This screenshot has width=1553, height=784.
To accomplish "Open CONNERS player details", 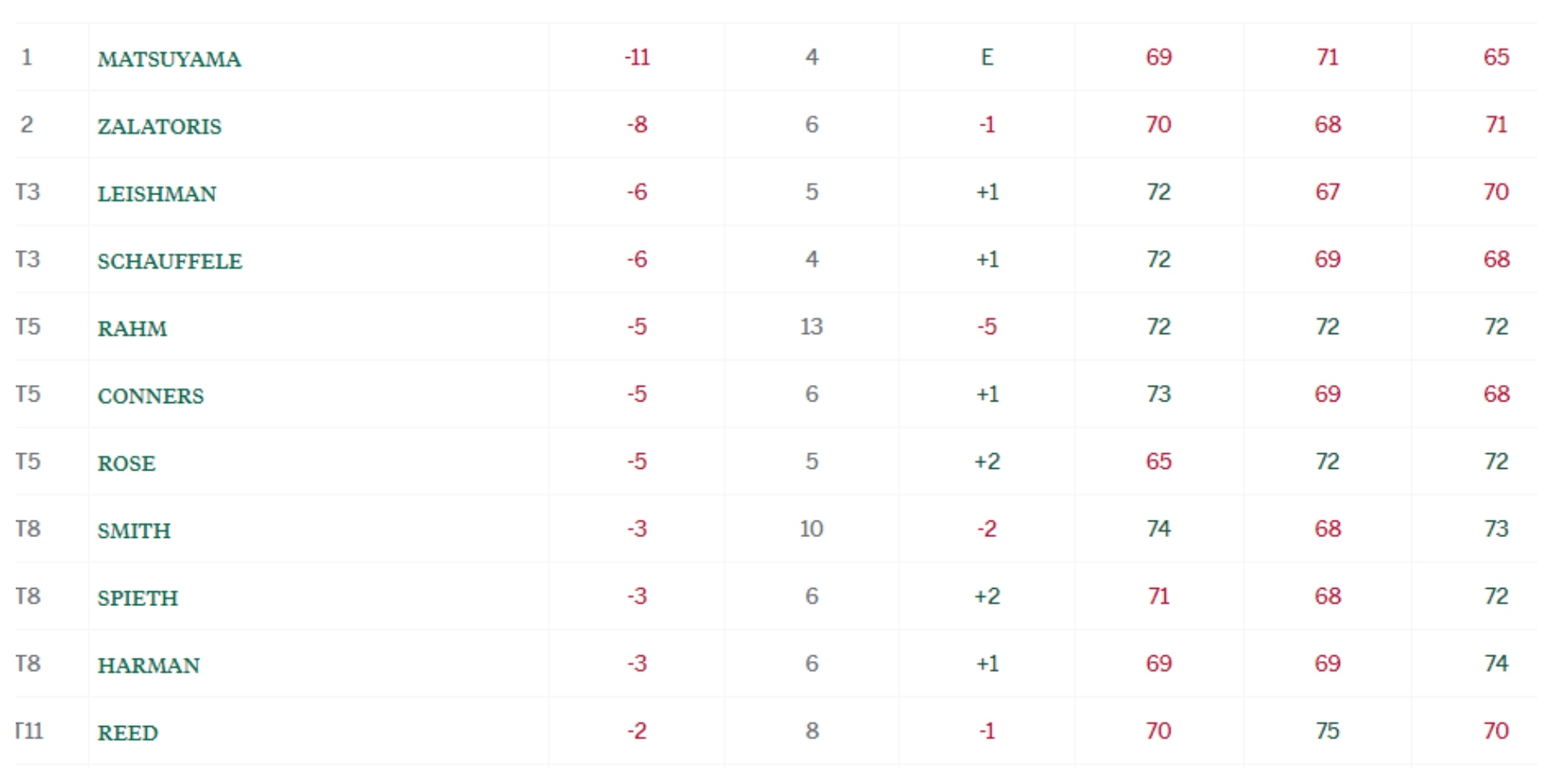I will 150,396.
